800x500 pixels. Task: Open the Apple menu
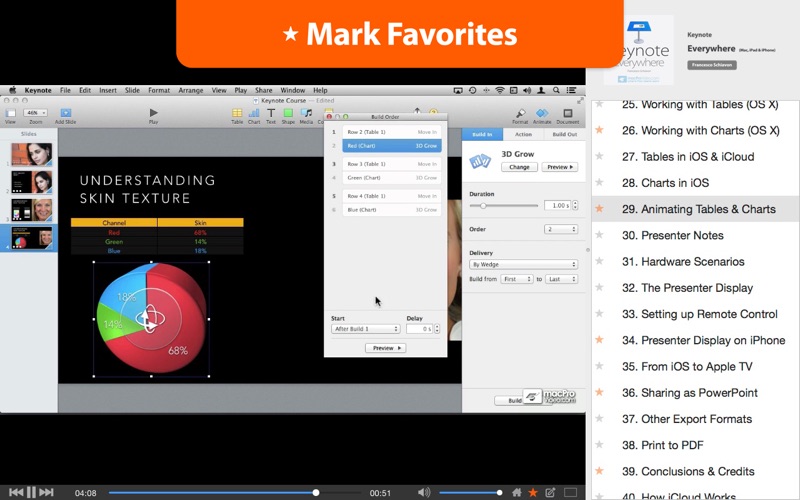(x=13, y=90)
